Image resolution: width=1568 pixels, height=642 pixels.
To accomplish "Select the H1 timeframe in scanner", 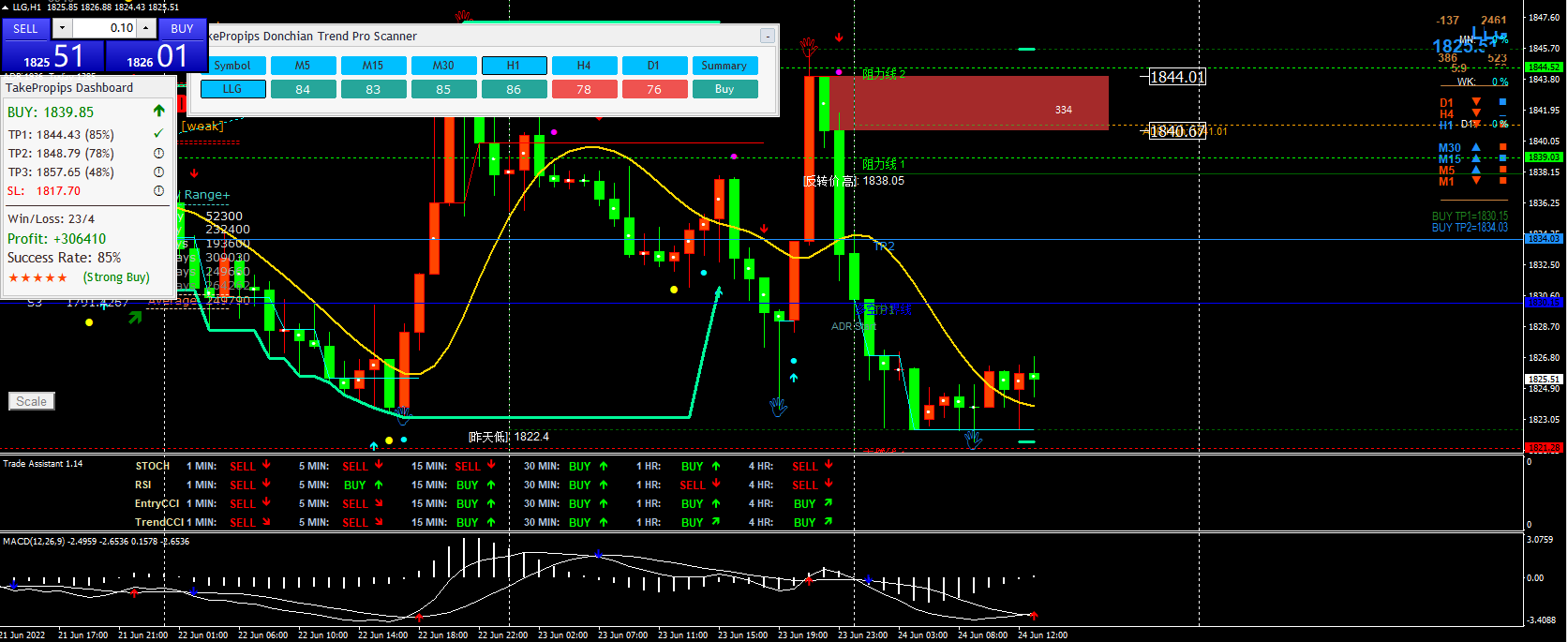I will [514, 66].
